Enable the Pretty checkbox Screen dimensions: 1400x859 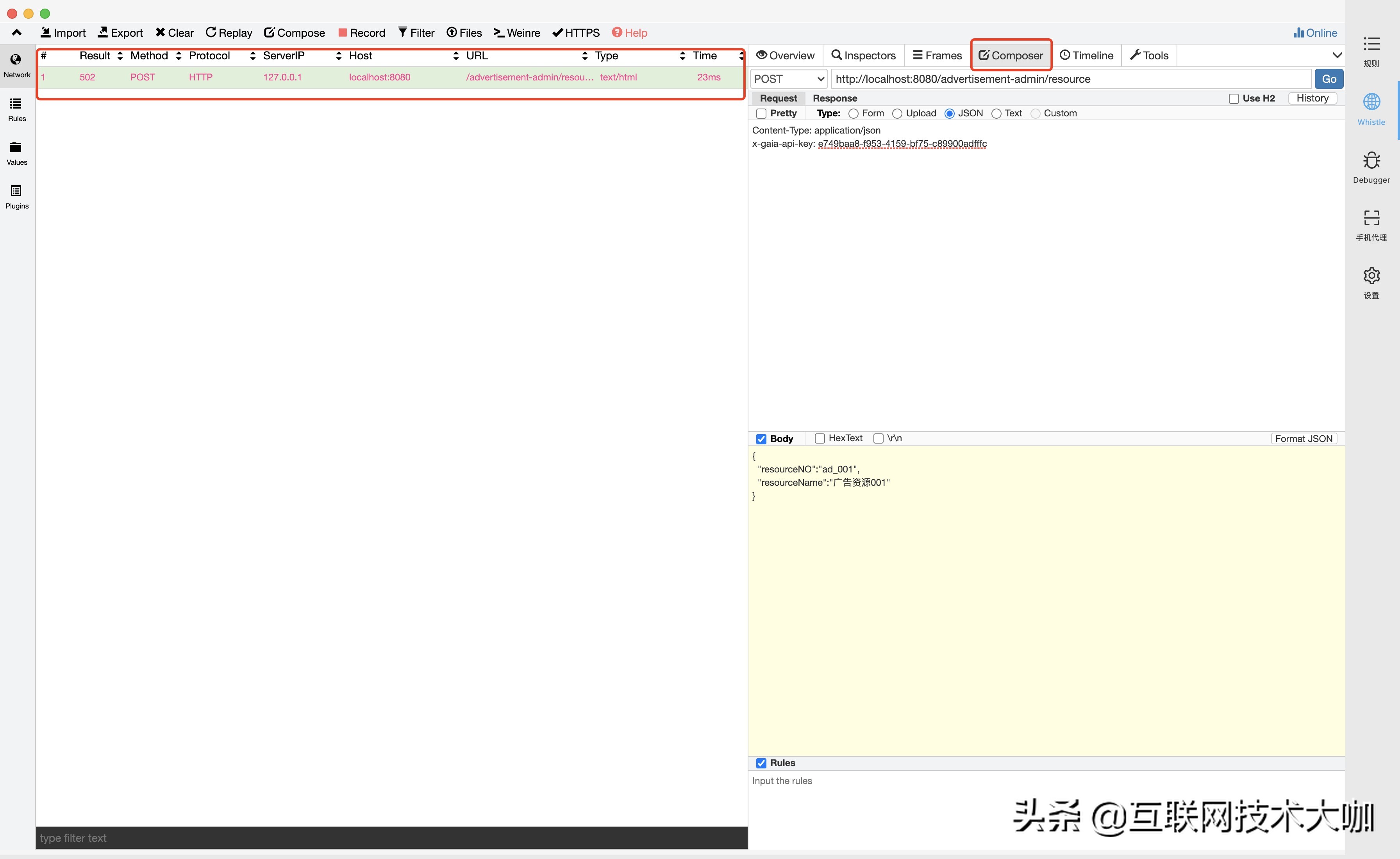(761, 114)
